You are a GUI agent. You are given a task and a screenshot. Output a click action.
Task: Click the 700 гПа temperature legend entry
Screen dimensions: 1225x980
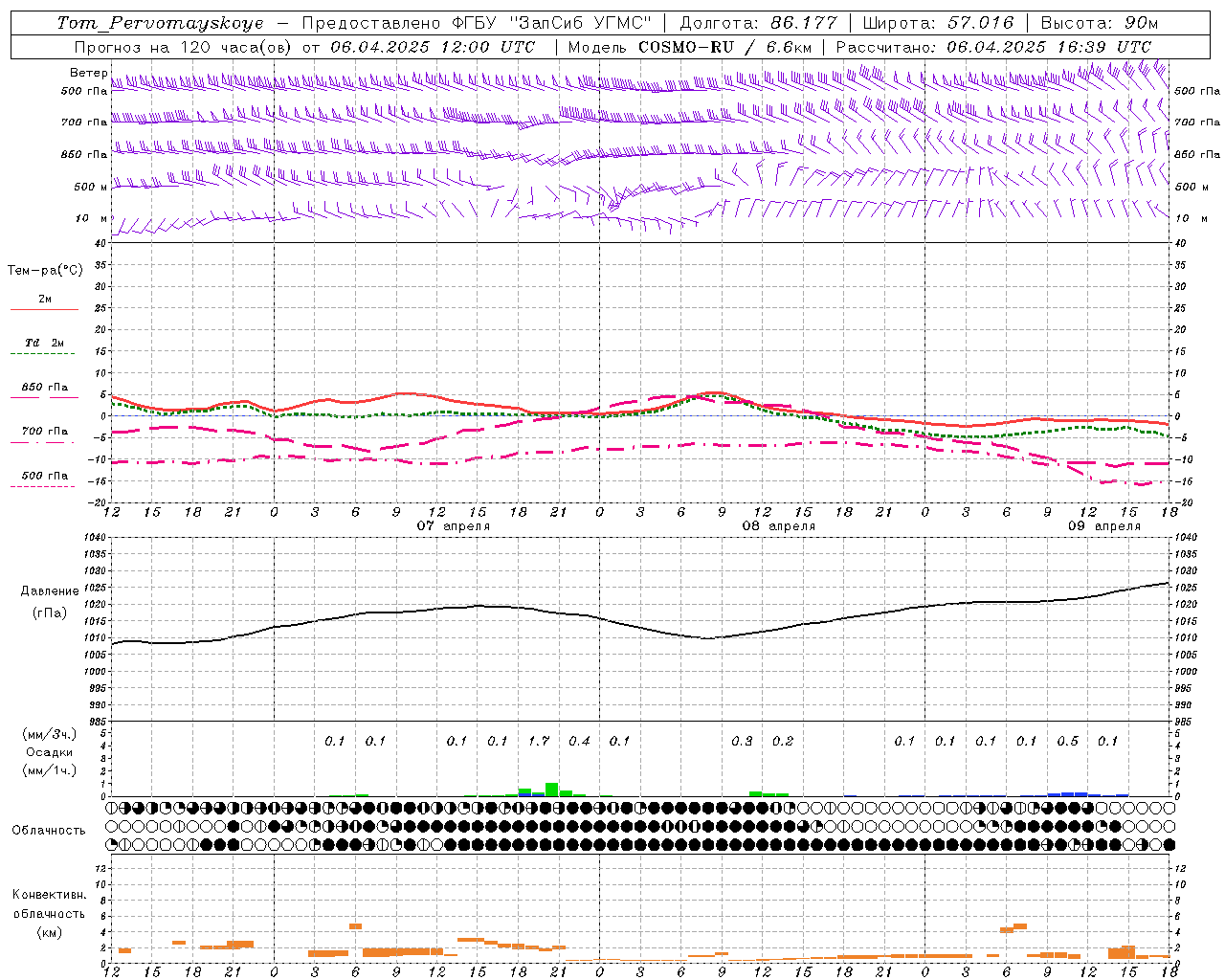pos(45,432)
